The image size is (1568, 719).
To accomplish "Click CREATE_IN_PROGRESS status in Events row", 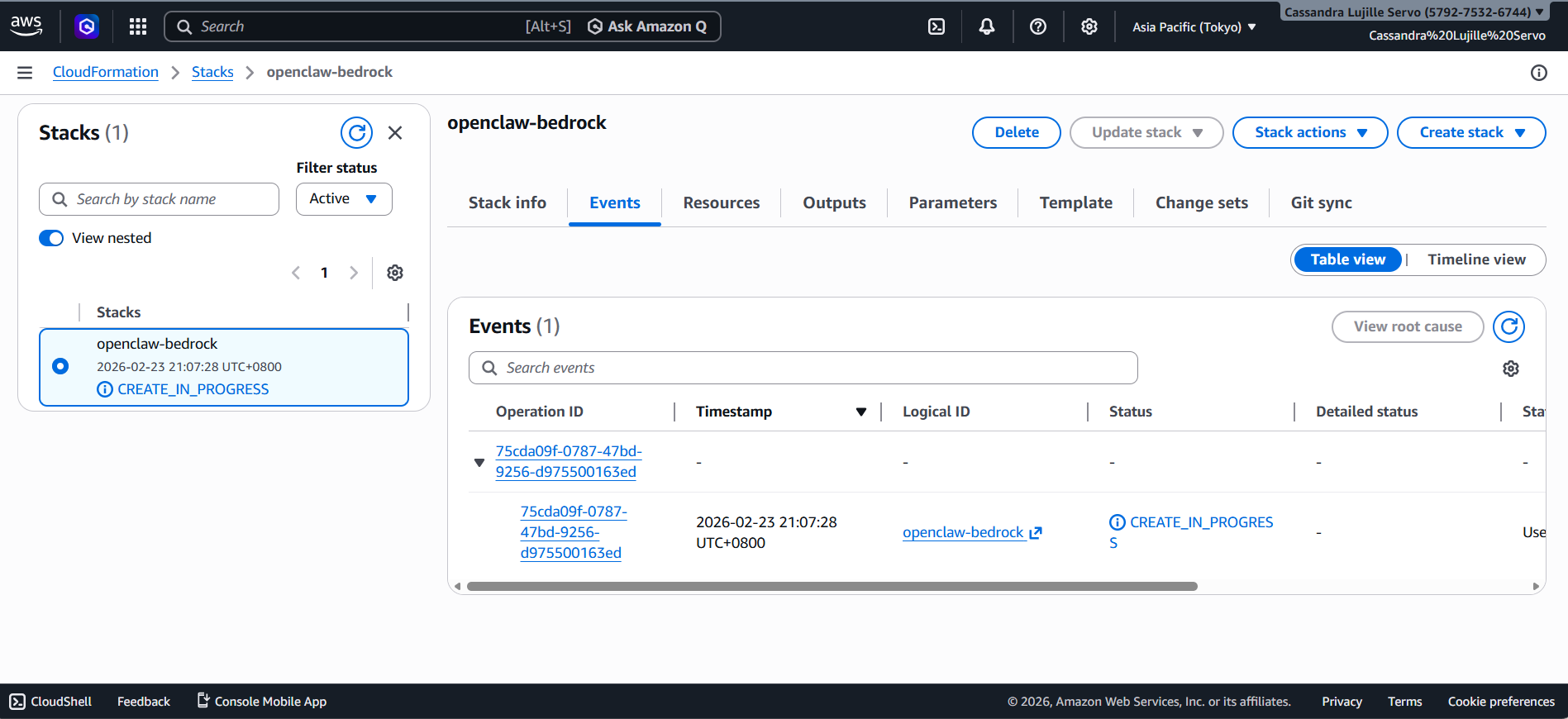I will (x=1191, y=532).
